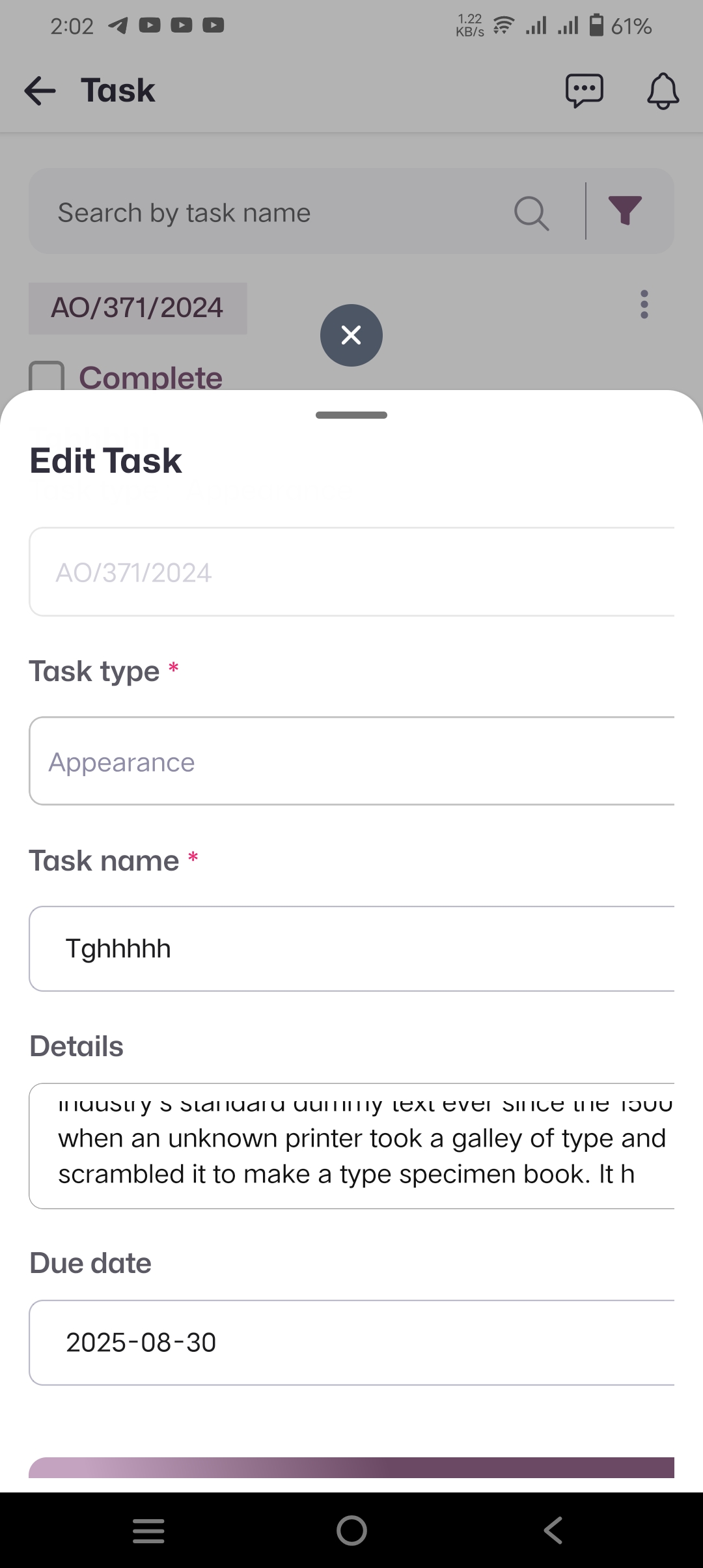
Task: Open the notifications bell
Action: (663, 91)
